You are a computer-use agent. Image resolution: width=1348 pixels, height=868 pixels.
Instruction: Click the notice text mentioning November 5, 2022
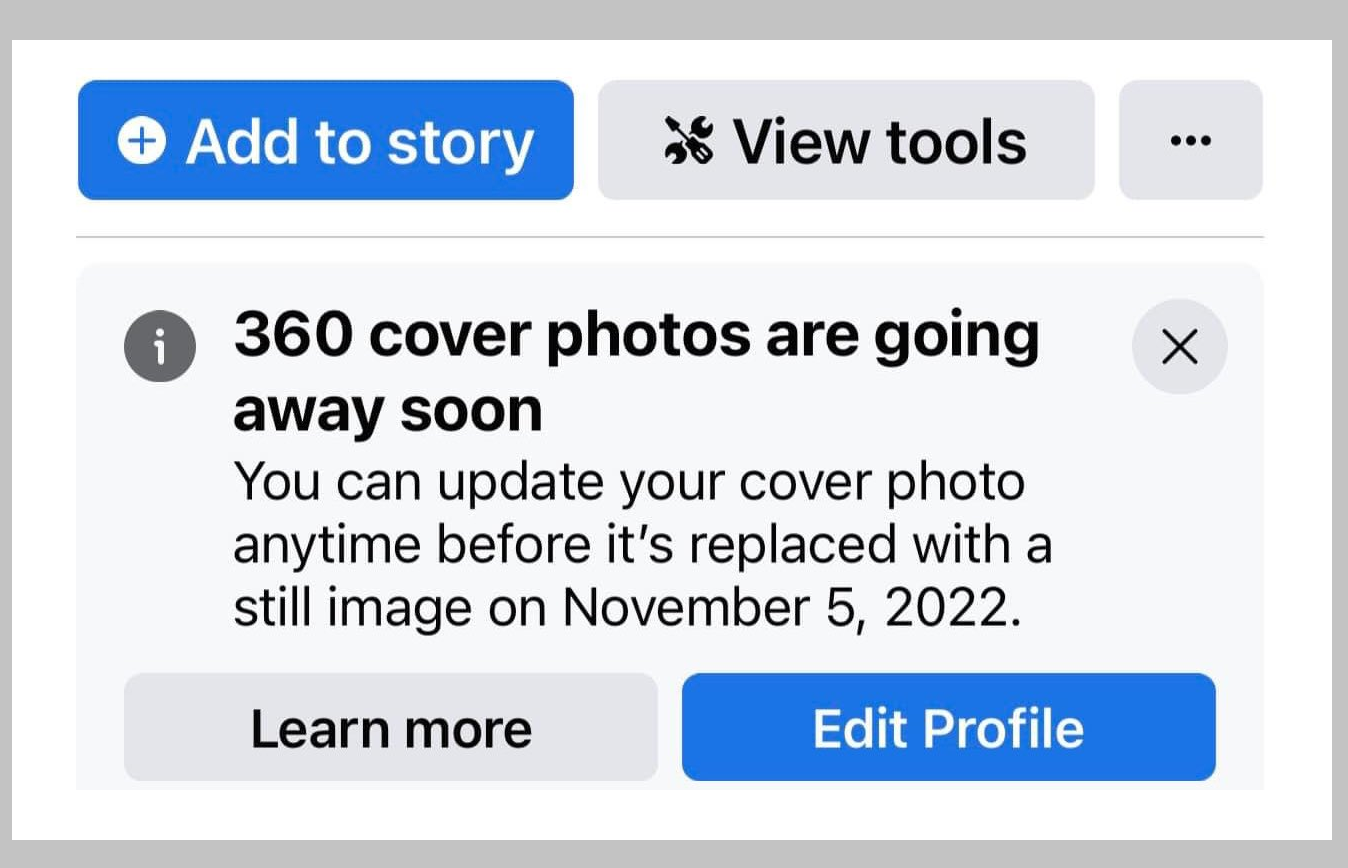click(x=642, y=545)
